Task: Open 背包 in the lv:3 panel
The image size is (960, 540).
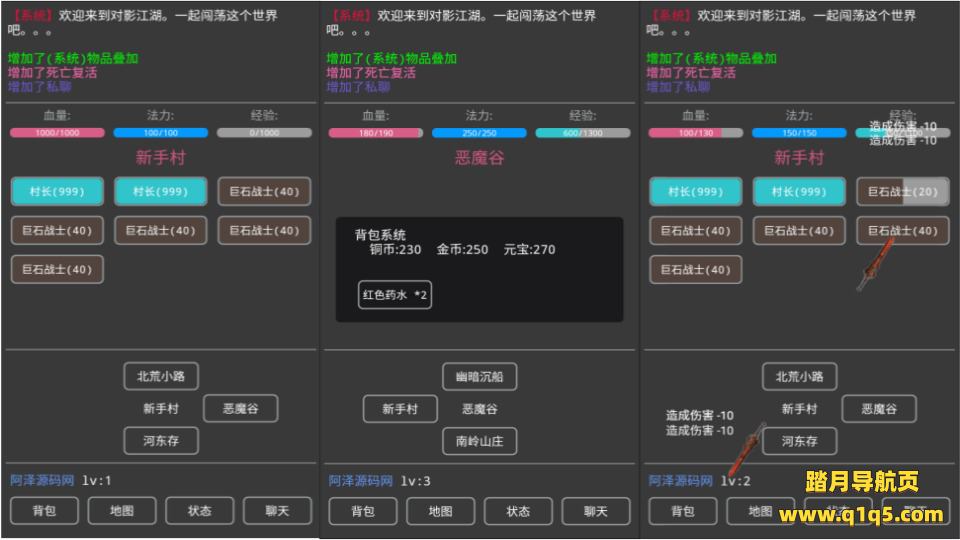Action: click(362, 511)
